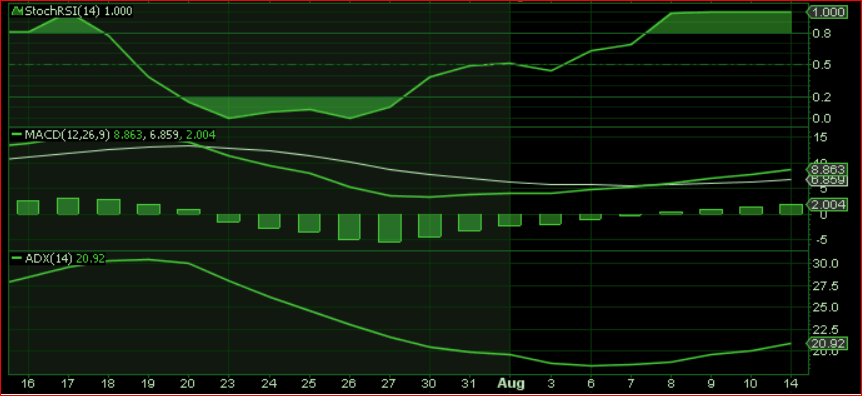This screenshot has width=862, height=396.
Task: Click the 0.5 level on StochRSI scale
Action: tap(822, 65)
